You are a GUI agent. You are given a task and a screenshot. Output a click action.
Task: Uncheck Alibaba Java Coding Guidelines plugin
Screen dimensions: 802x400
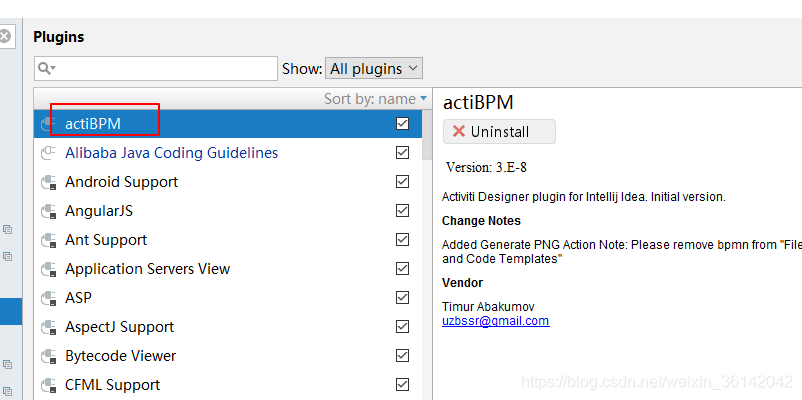point(403,153)
